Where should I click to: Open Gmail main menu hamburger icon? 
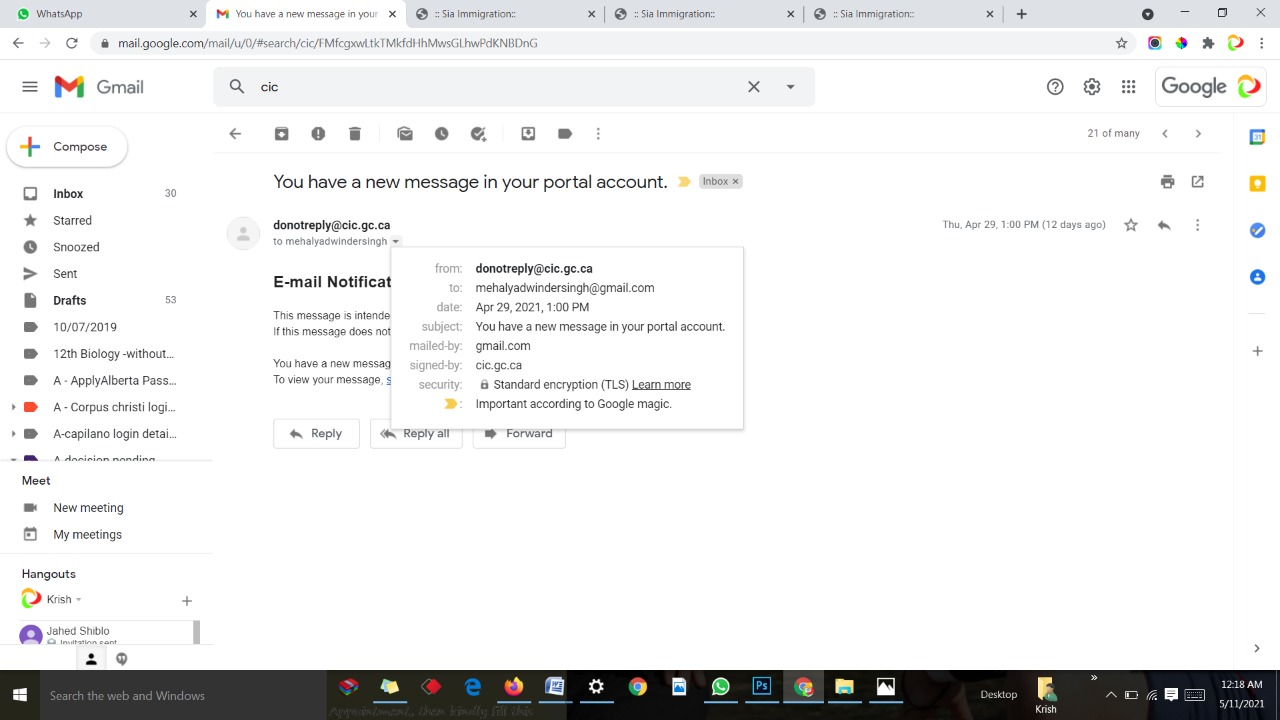pos(30,87)
